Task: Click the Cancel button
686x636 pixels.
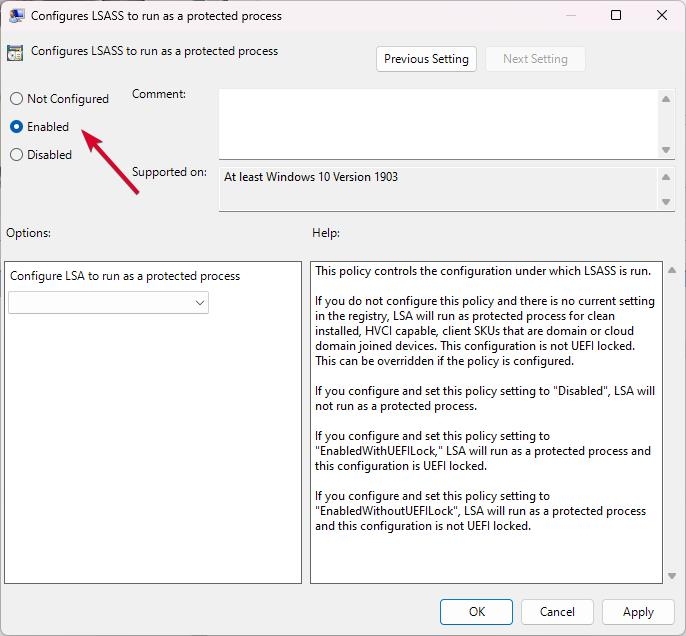Action: [557, 612]
